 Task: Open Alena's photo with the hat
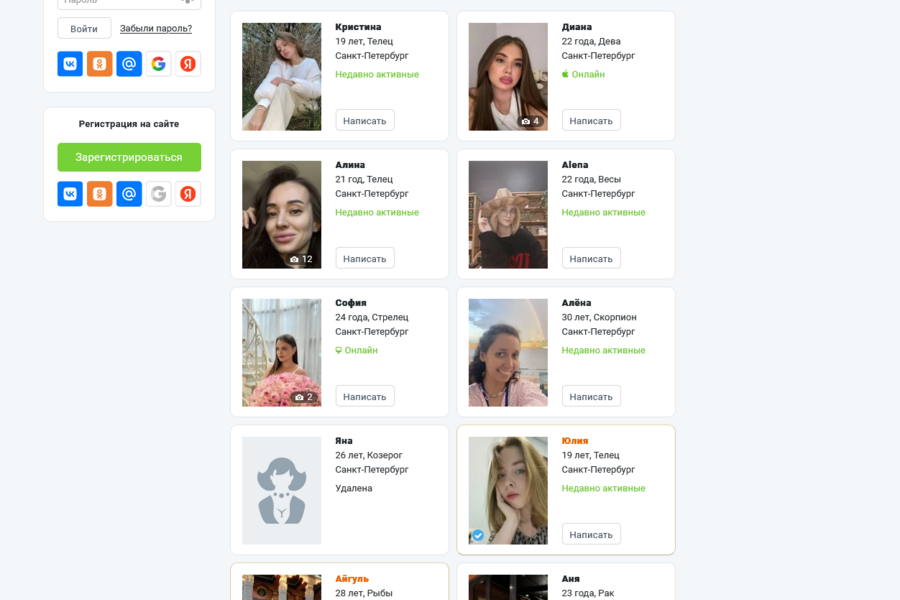(x=508, y=215)
